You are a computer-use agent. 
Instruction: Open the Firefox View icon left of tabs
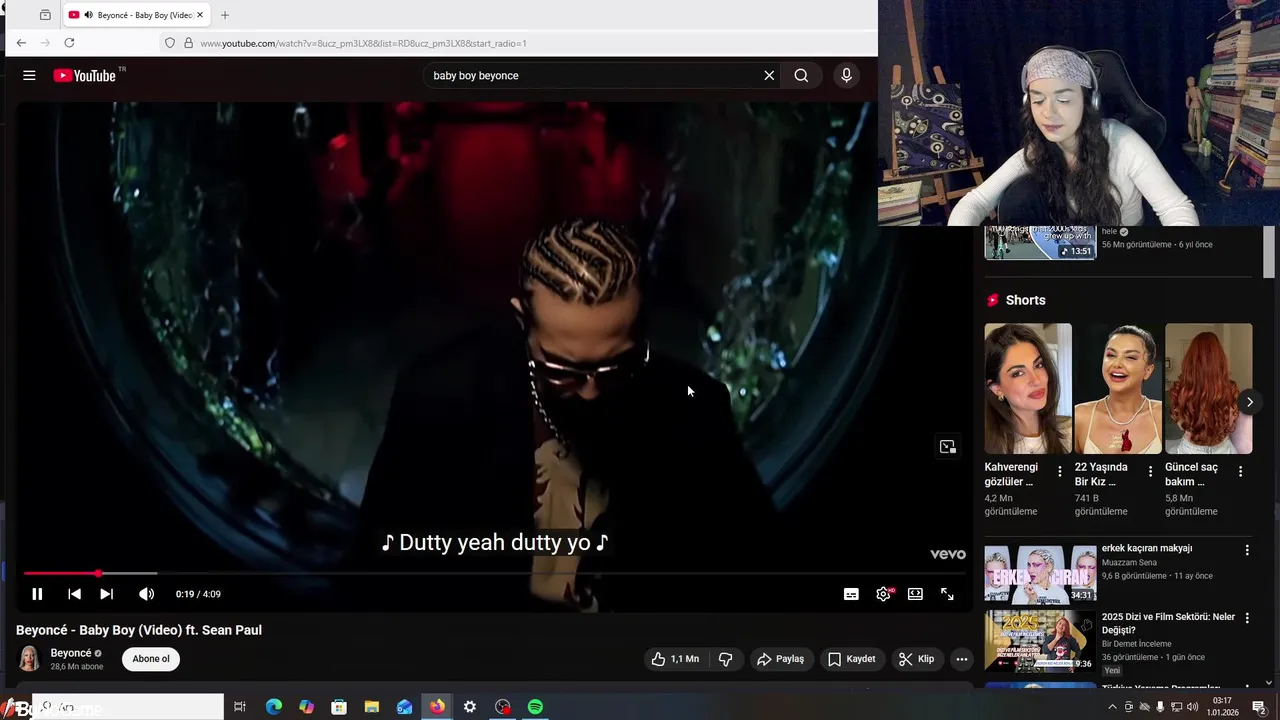pyautogui.click(x=45, y=15)
